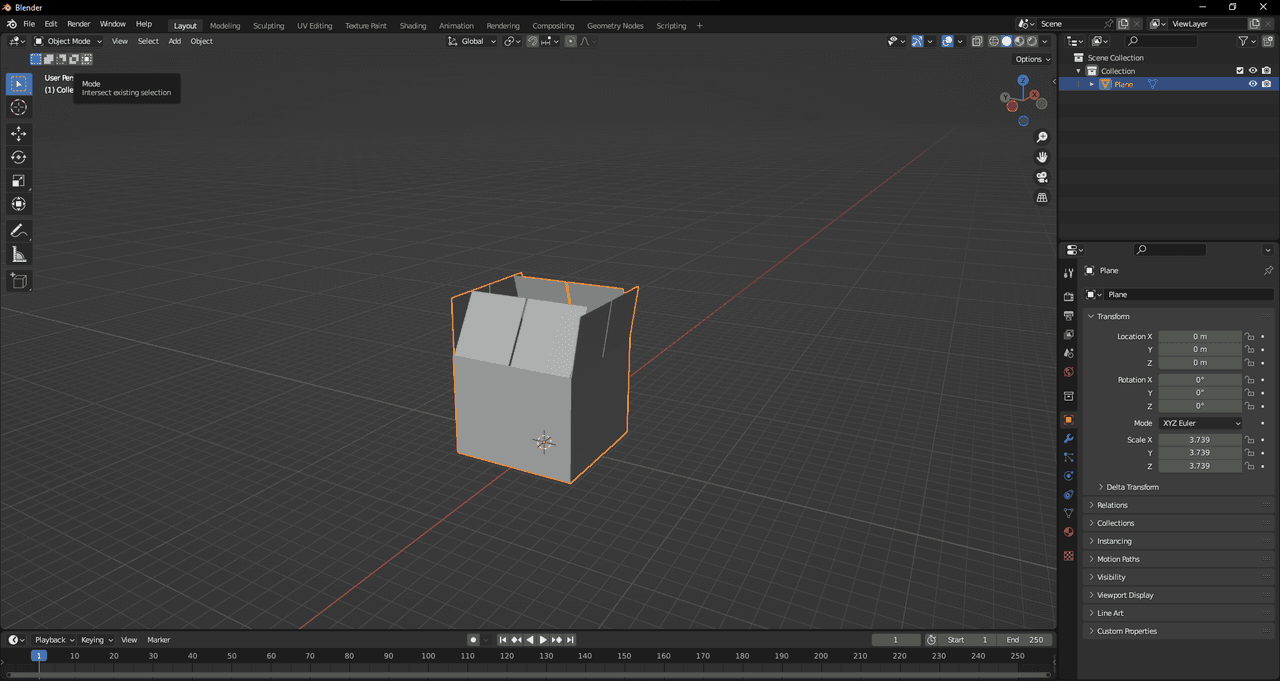The image size is (1280, 681).
Task: Activate the Move tool
Action: [19, 134]
